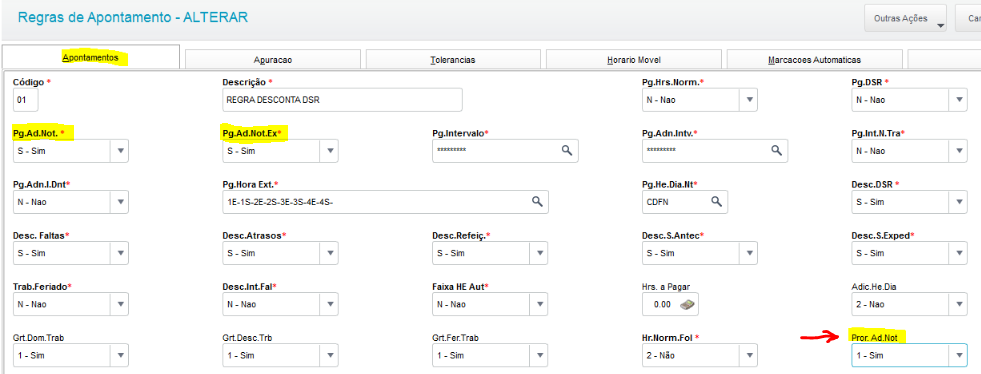Click the Pg.He.Dia.Nt input field
This screenshot has height=374, width=981.
[685, 202]
